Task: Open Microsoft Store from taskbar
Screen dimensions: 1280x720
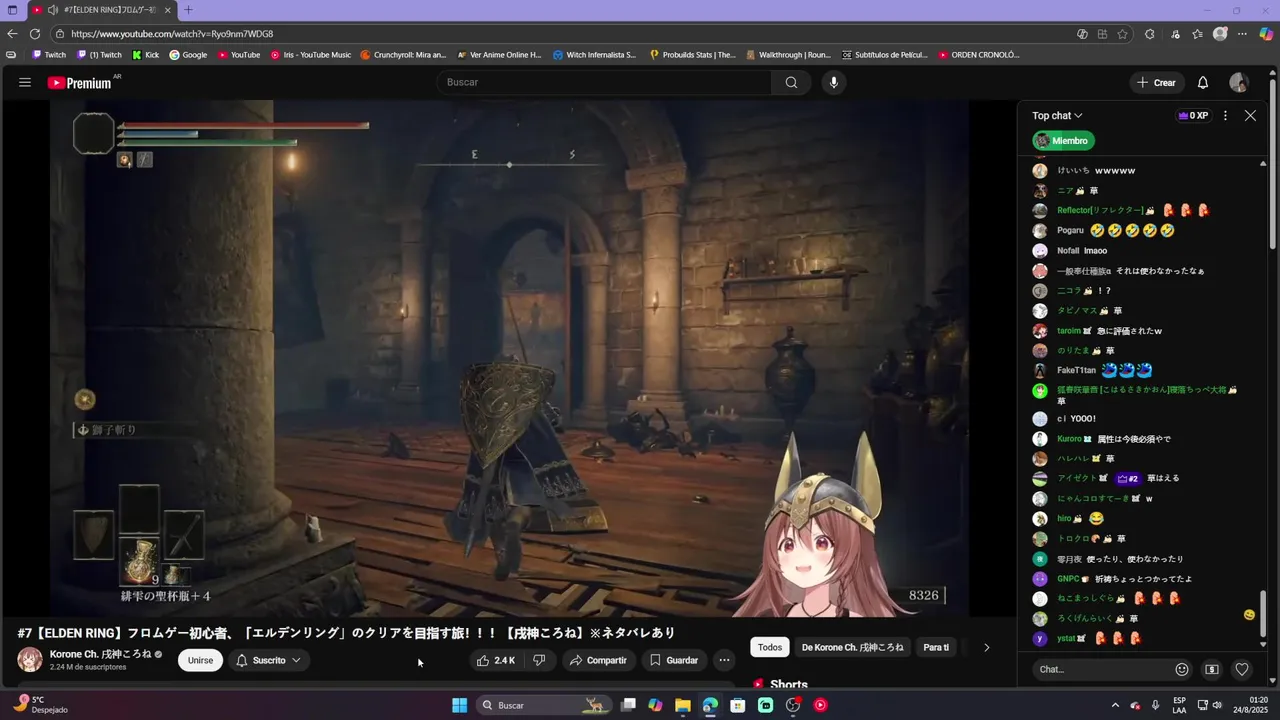Action: tap(738, 705)
